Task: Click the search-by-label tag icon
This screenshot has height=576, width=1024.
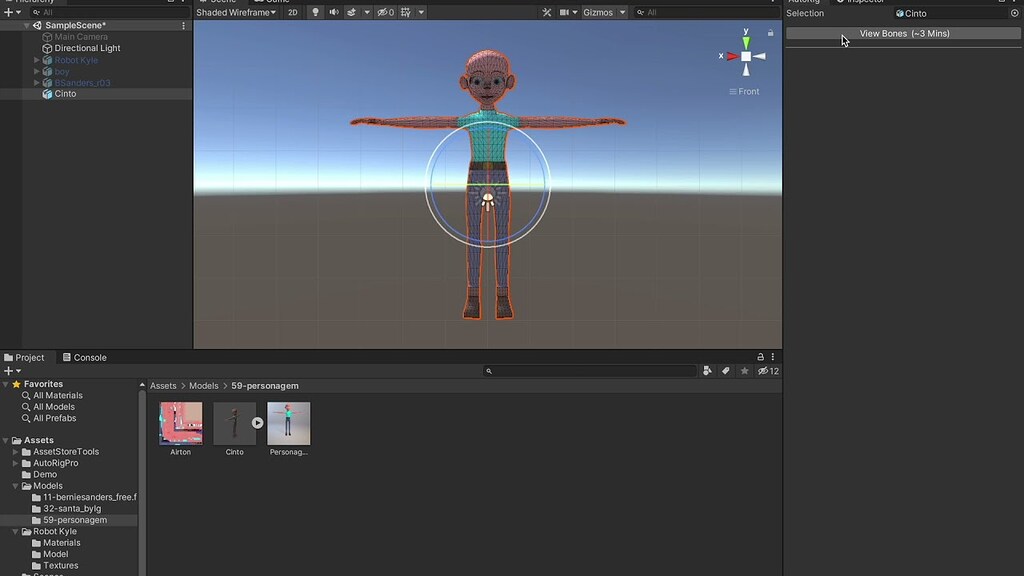Action: pyautogui.click(x=726, y=371)
